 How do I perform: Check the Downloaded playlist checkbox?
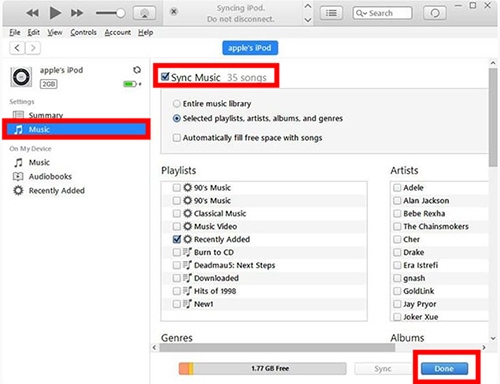pyautogui.click(x=177, y=278)
